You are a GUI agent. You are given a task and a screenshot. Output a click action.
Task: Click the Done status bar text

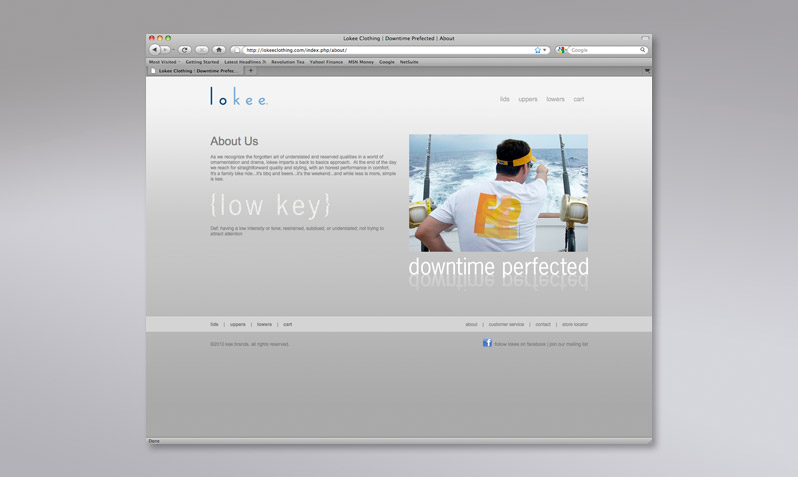(154, 441)
